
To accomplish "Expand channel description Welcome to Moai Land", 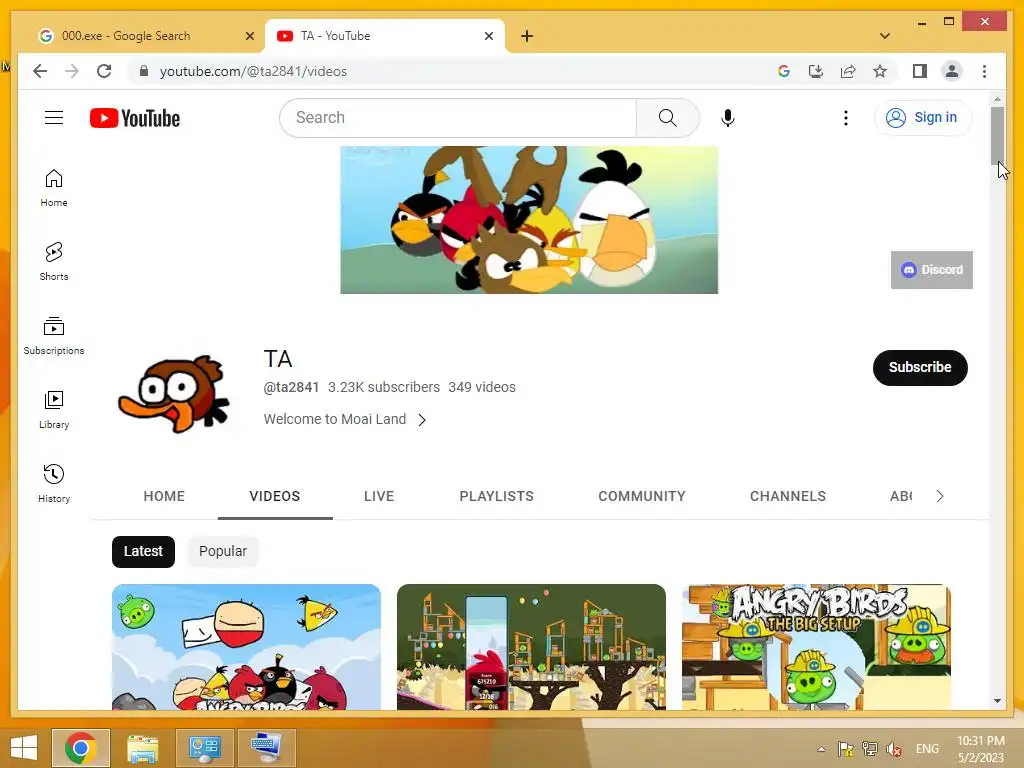I will click(345, 419).
